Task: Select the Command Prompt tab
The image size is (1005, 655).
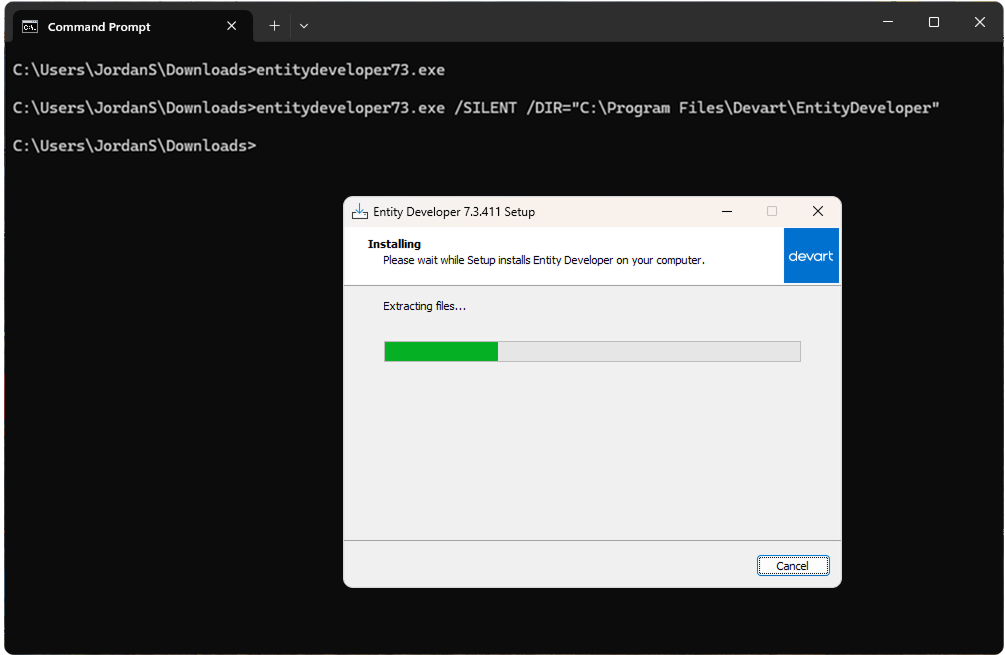Action: [x=110, y=25]
